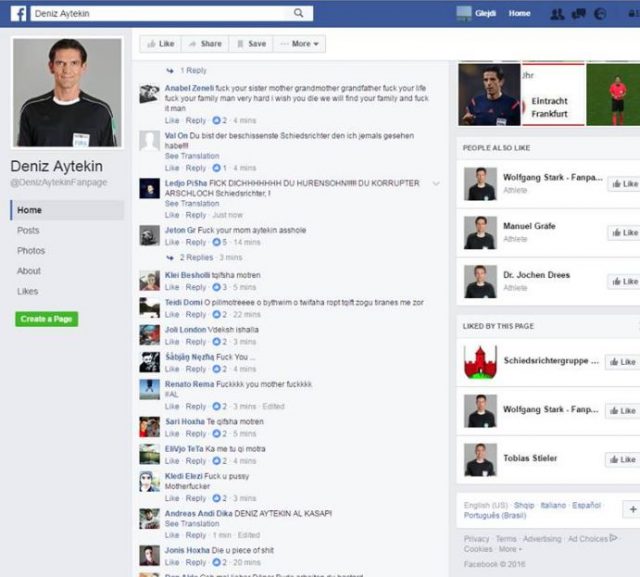Share the page using Share button

coord(204,44)
